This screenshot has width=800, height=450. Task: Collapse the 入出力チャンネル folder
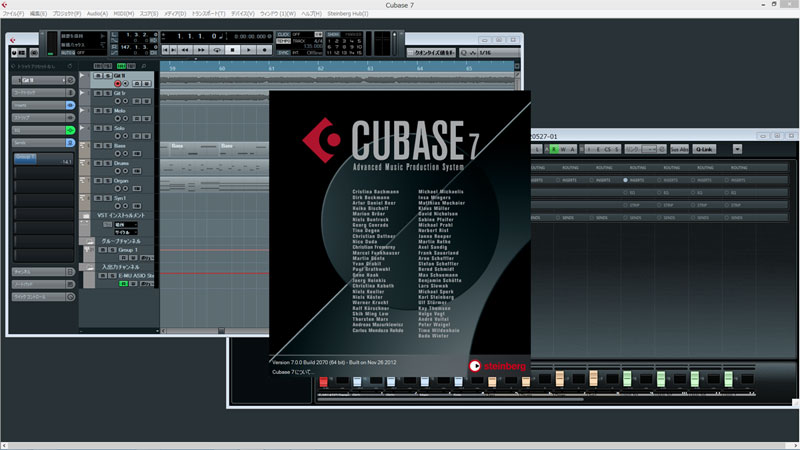coord(90,267)
